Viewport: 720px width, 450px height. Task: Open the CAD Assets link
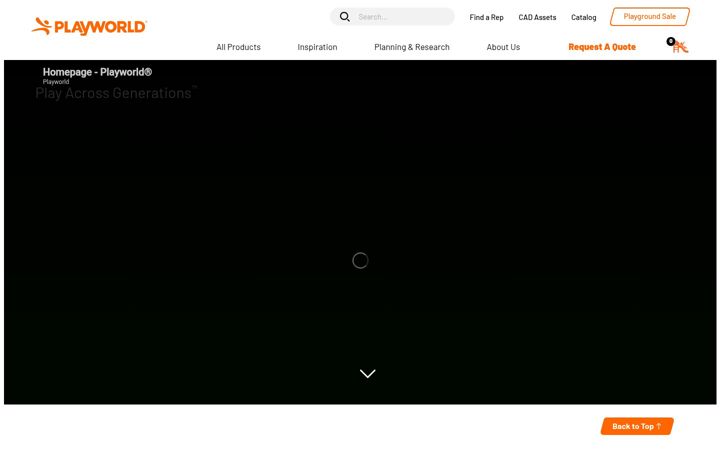click(x=537, y=17)
